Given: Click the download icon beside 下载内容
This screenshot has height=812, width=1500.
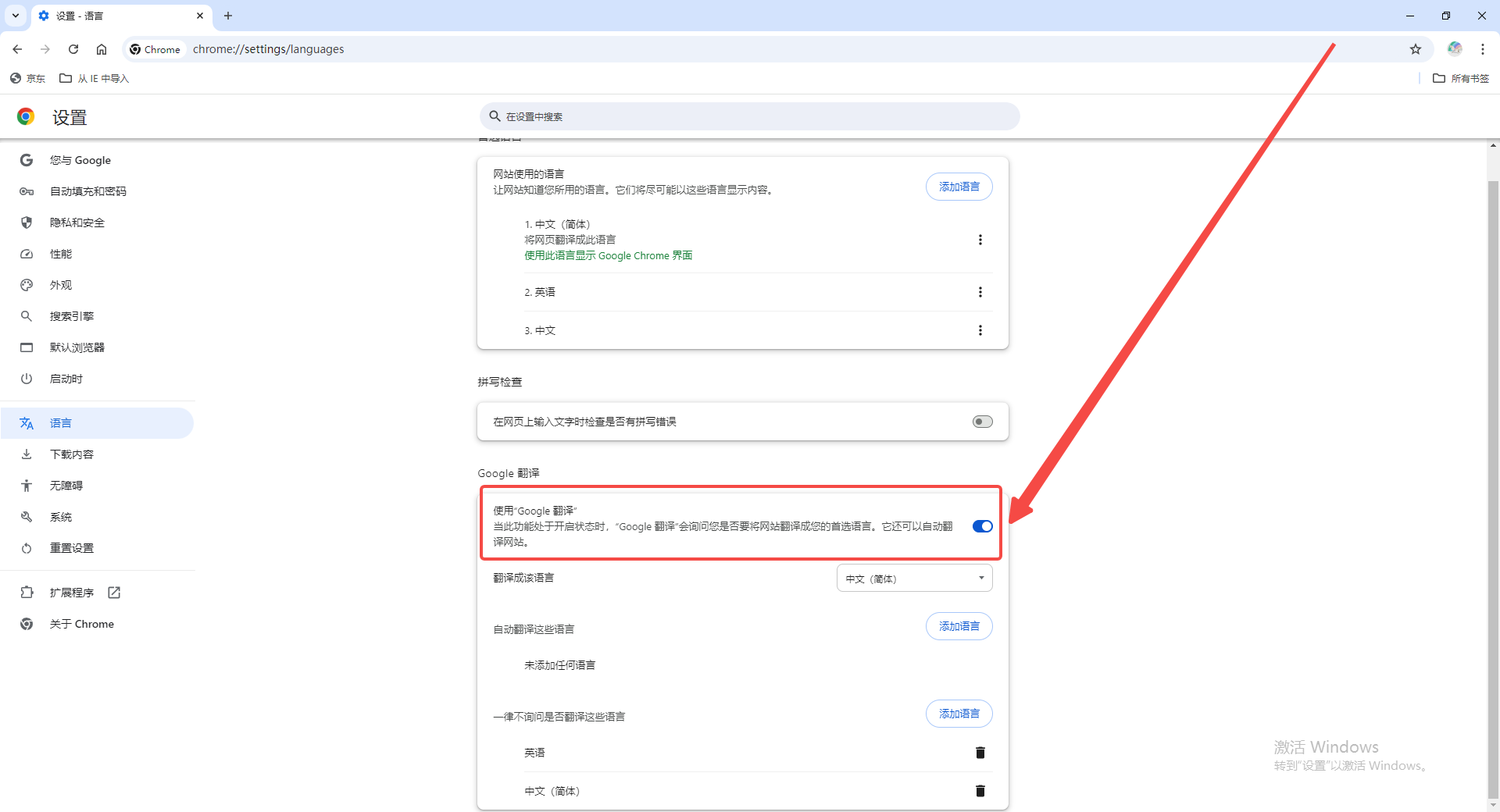Looking at the screenshot, I should tap(27, 454).
